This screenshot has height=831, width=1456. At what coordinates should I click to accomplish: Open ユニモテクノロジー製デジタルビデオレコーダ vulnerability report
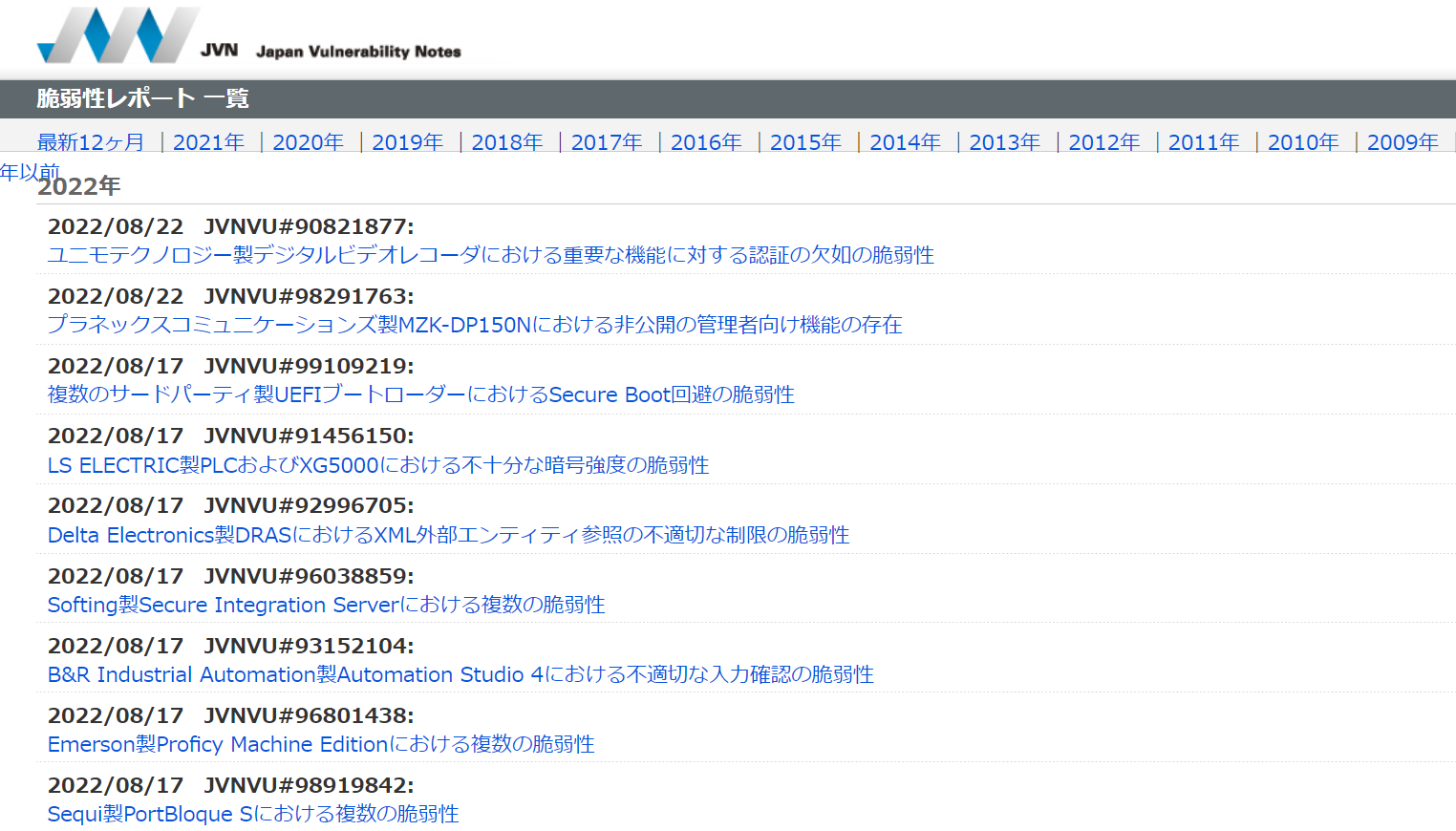click(x=491, y=255)
